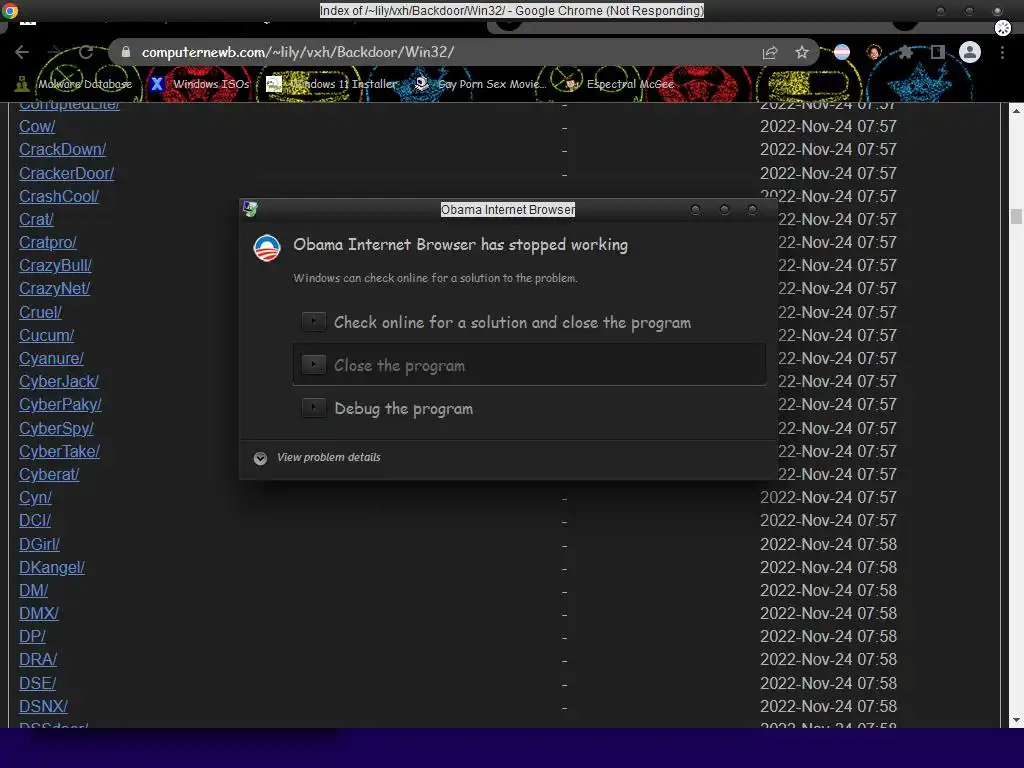Screen dimensions: 1024x768
Task: Open the Cyberat/ directory
Action: click(x=49, y=474)
